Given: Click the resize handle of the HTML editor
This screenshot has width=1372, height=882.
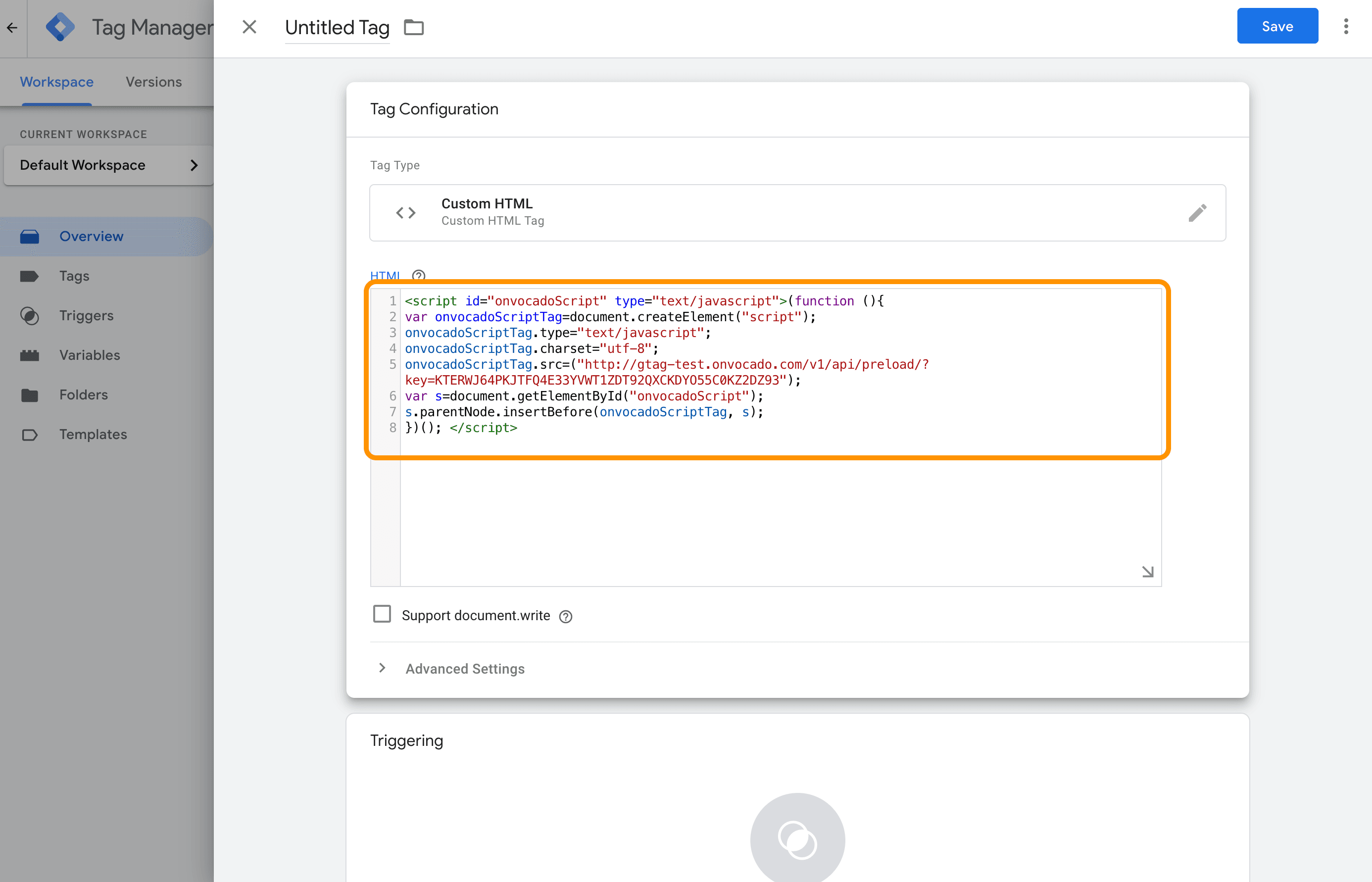Looking at the screenshot, I should 1147,572.
